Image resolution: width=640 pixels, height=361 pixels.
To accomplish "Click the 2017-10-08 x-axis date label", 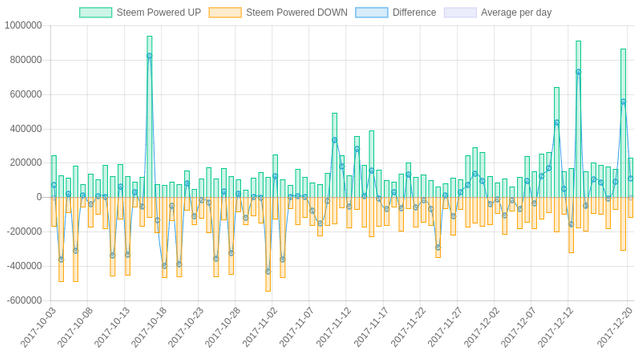I will [75, 328].
